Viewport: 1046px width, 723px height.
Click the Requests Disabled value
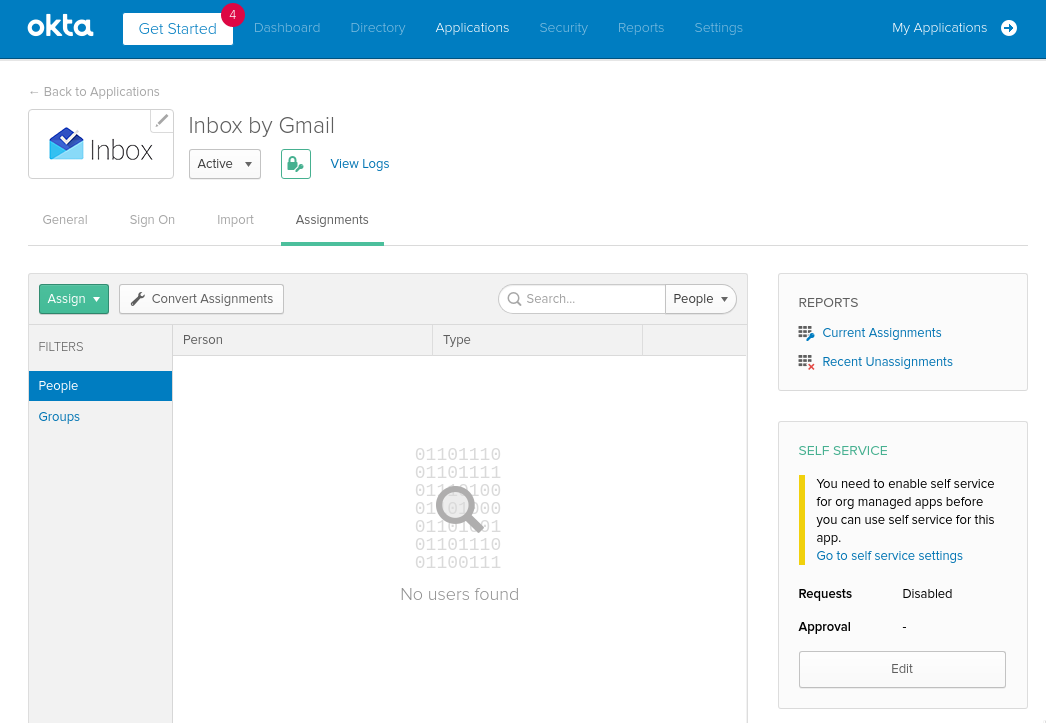click(927, 594)
